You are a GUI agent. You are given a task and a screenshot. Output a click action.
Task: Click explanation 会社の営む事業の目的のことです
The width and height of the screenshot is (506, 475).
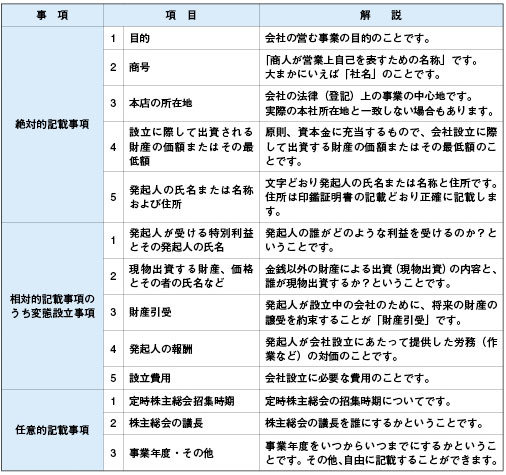pyautogui.click(x=381, y=38)
